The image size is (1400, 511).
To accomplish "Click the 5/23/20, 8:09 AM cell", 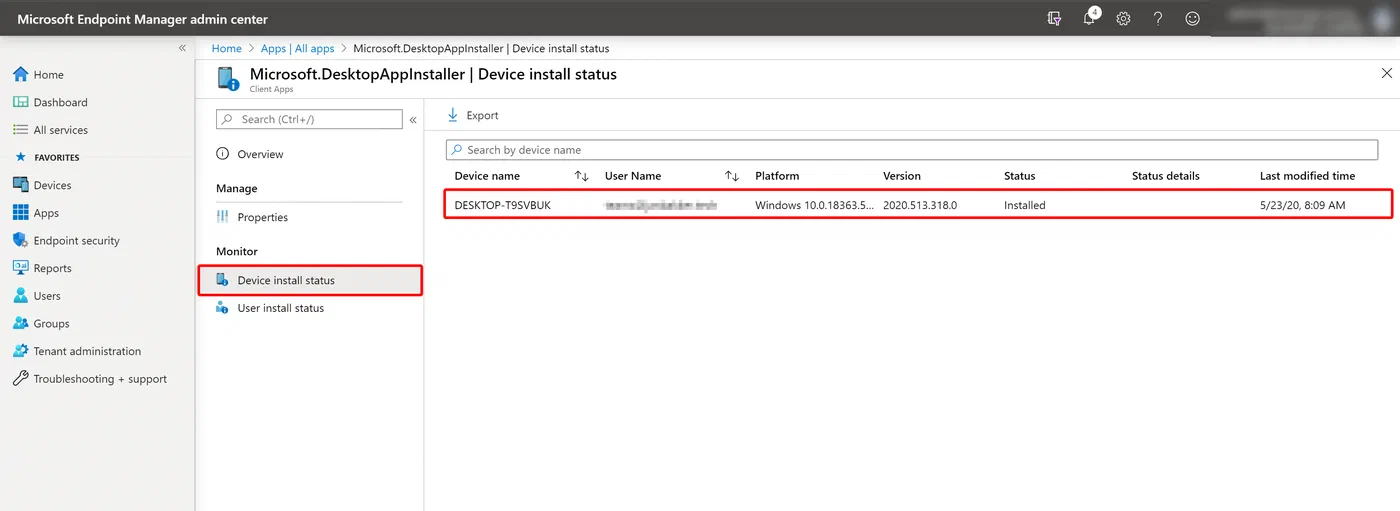I will click(1303, 205).
